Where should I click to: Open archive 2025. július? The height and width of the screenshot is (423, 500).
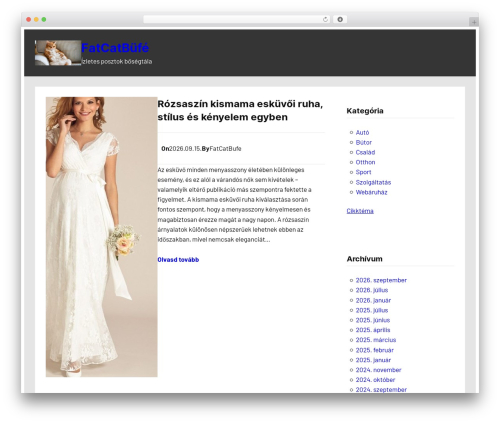tap(372, 310)
